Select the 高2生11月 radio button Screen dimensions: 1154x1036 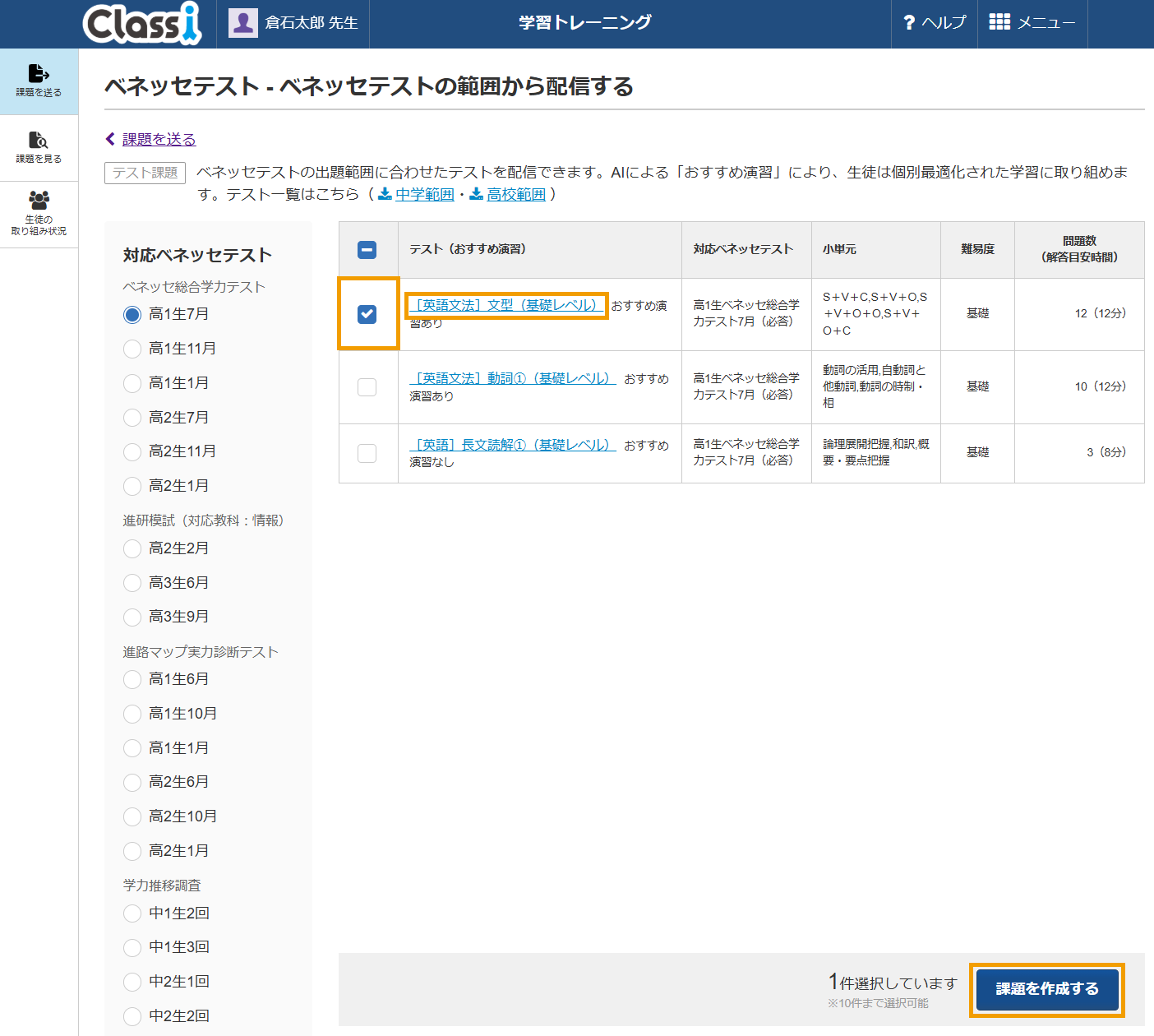point(132,451)
